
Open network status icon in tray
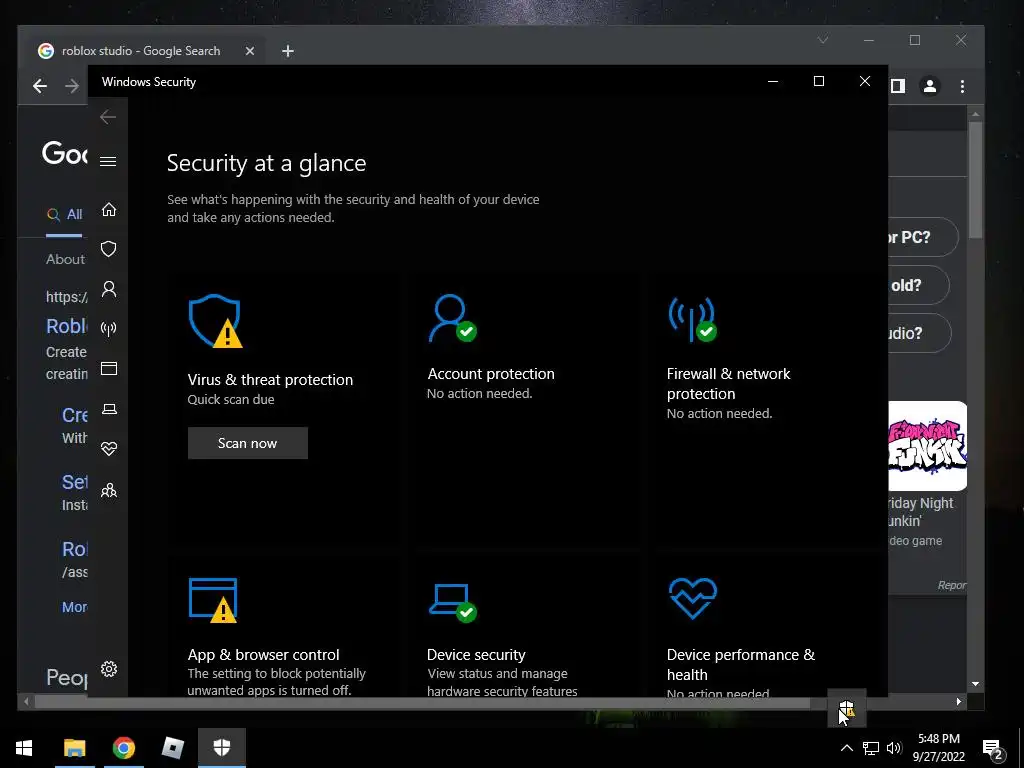pyautogui.click(x=871, y=748)
